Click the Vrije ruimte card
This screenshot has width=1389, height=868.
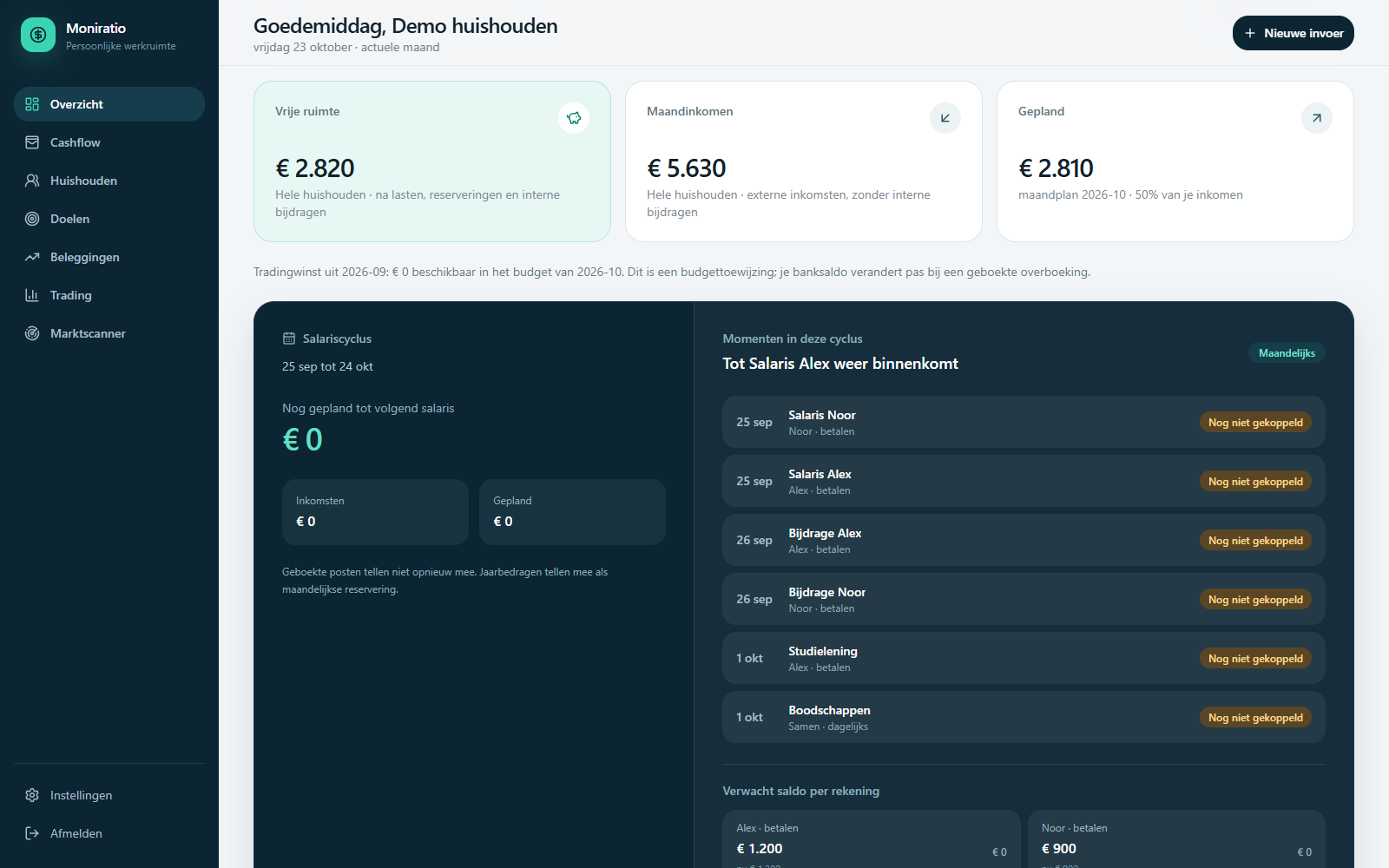click(x=432, y=161)
